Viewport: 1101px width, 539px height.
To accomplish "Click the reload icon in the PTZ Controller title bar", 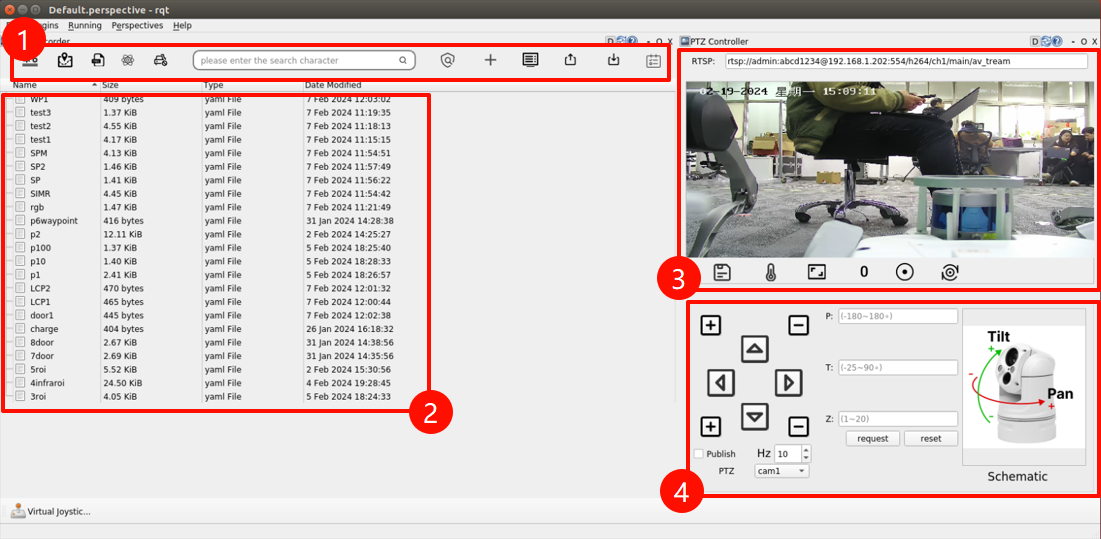I will tap(1045, 41).
